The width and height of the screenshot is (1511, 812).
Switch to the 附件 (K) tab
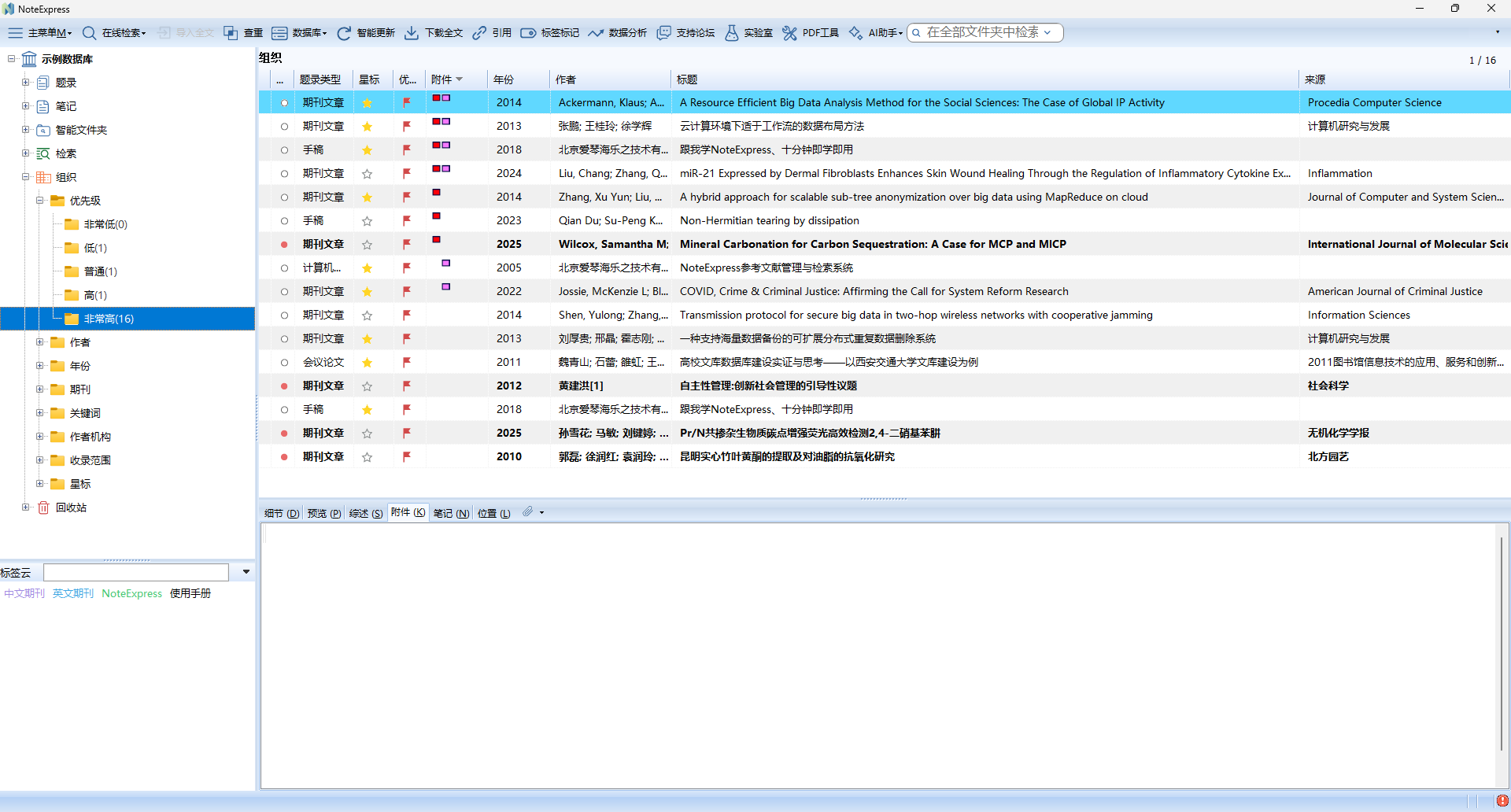pos(408,512)
